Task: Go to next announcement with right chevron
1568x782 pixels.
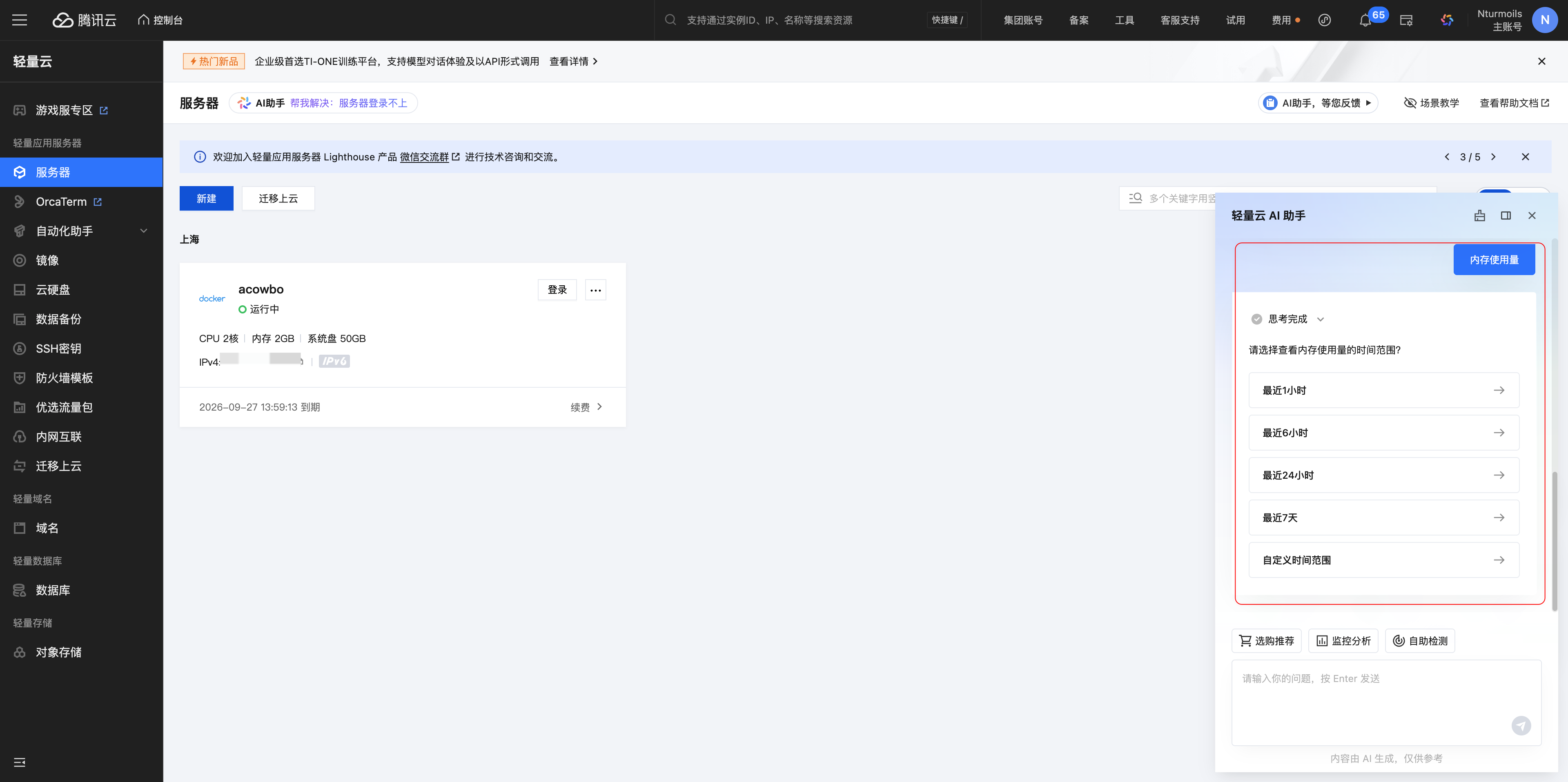Action: (x=1493, y=156)
